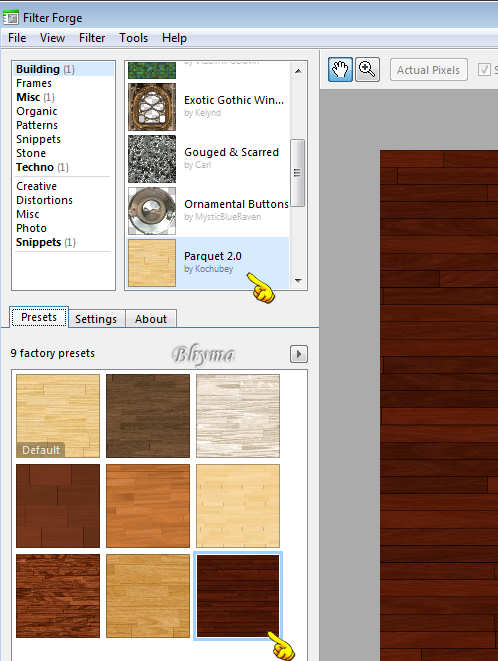Select the orange wood preset thumbnail
498x661 pixels.
pyautogui.click(x=148, y=506)
